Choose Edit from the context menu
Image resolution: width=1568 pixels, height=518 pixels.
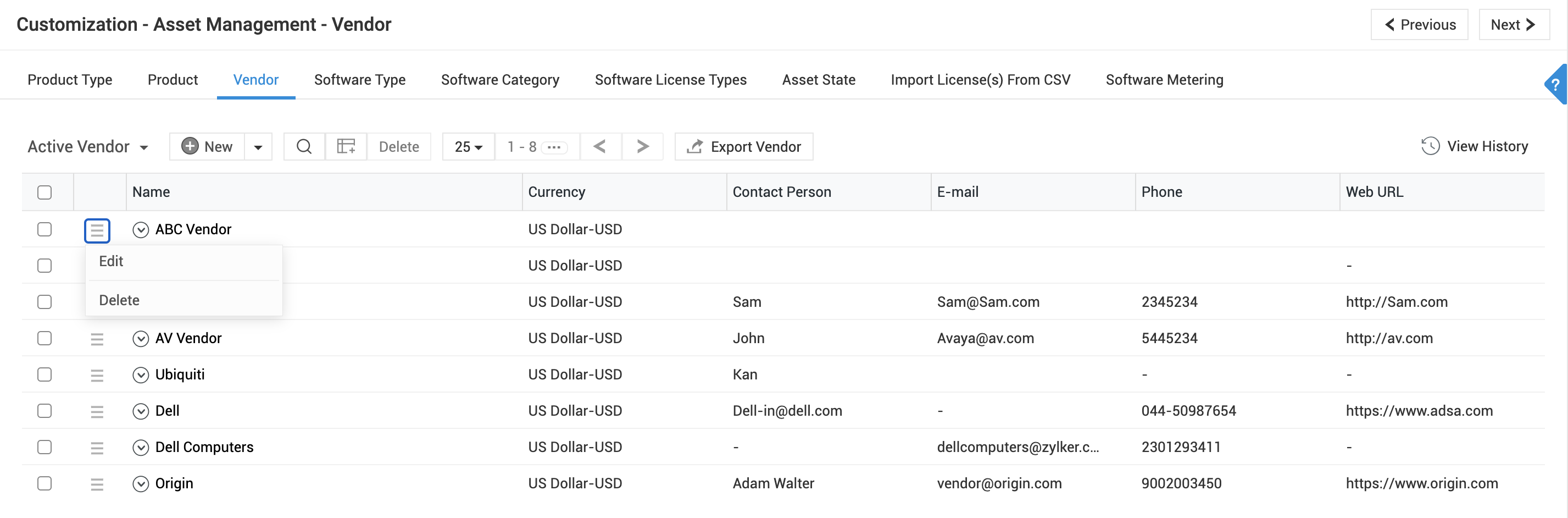[112, 261]
